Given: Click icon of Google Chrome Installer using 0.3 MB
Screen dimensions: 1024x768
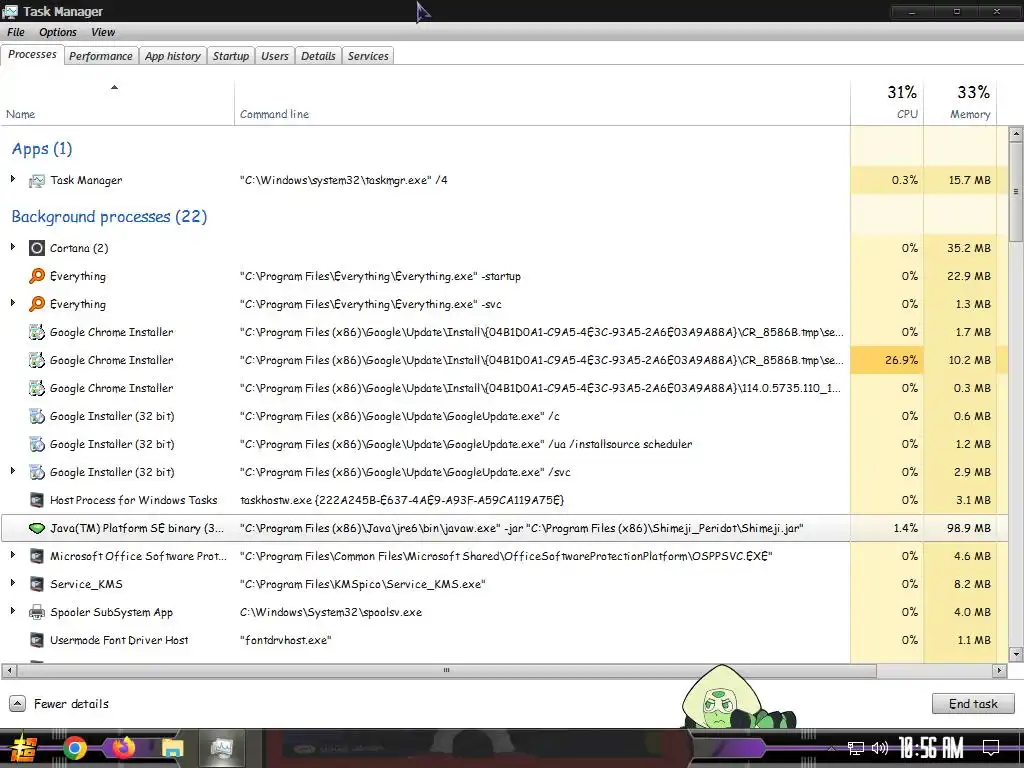Looking at the screenshot, I should (x=37, y=389).
